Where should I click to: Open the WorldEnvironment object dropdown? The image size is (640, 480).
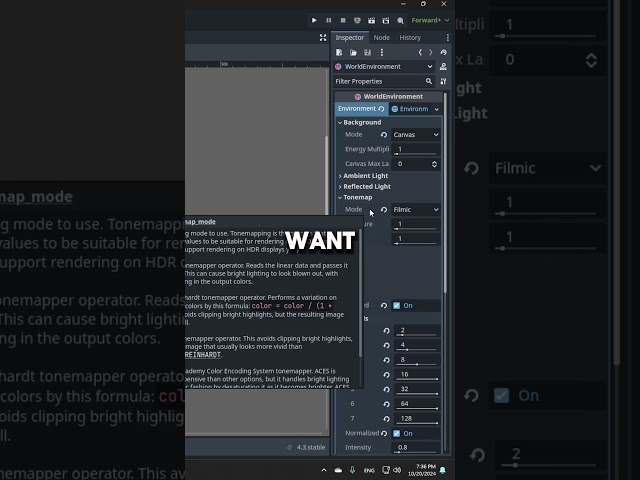384,67
